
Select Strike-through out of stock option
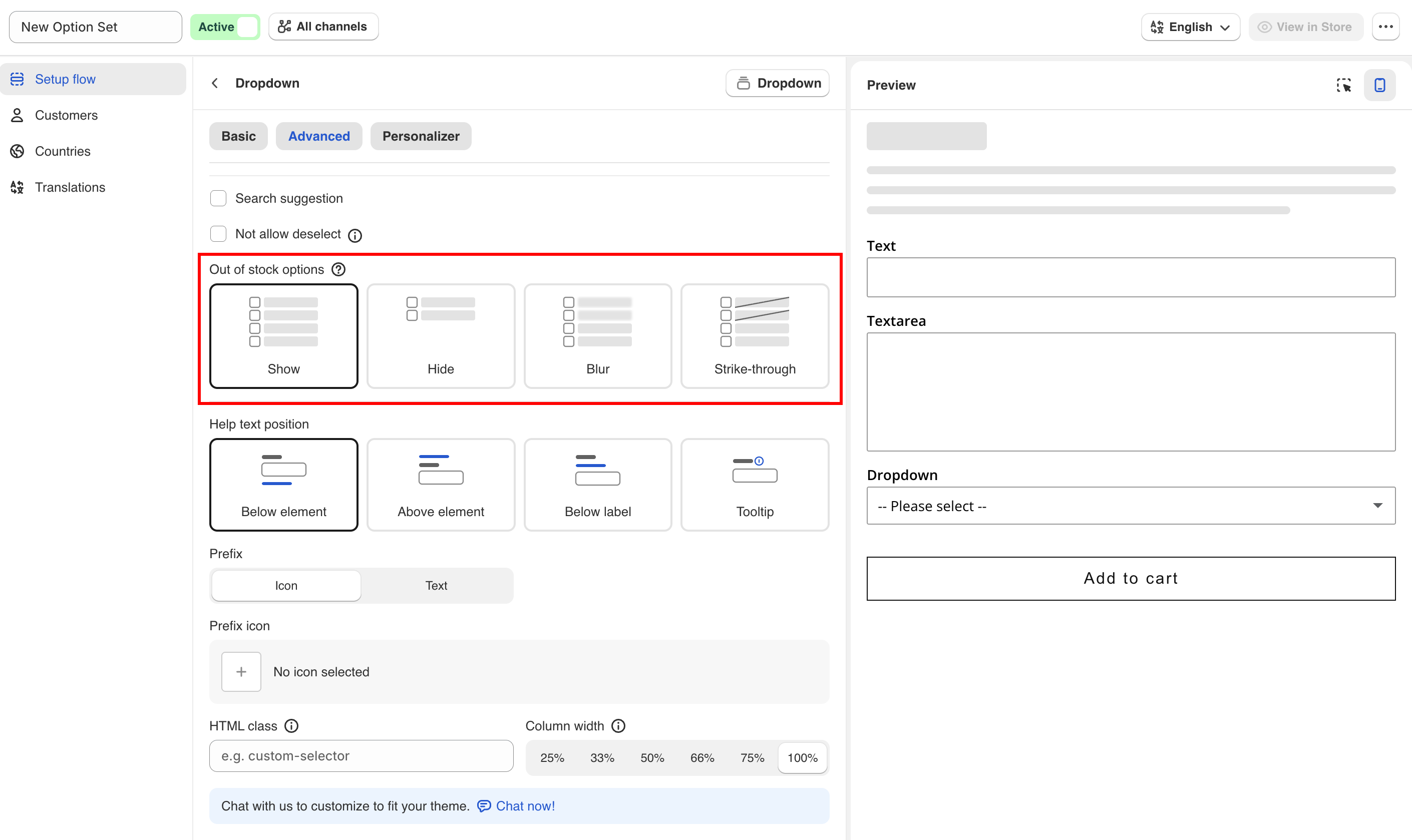[x=755, y=336]
